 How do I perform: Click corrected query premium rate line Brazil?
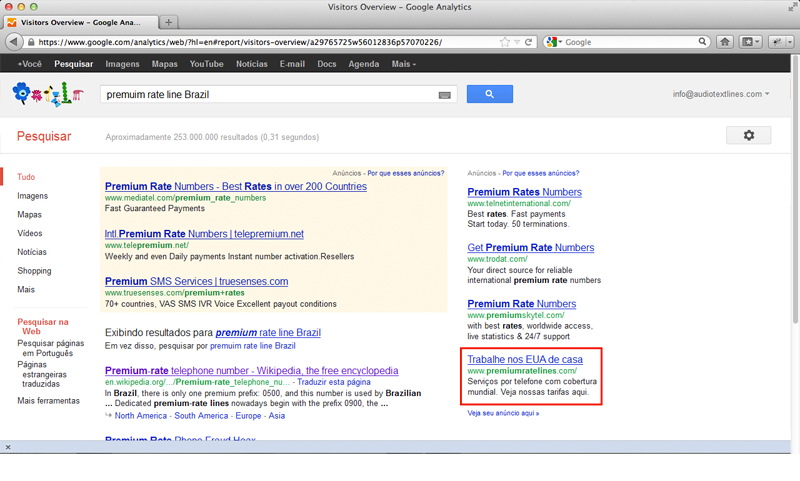click(x=268, y=333)
